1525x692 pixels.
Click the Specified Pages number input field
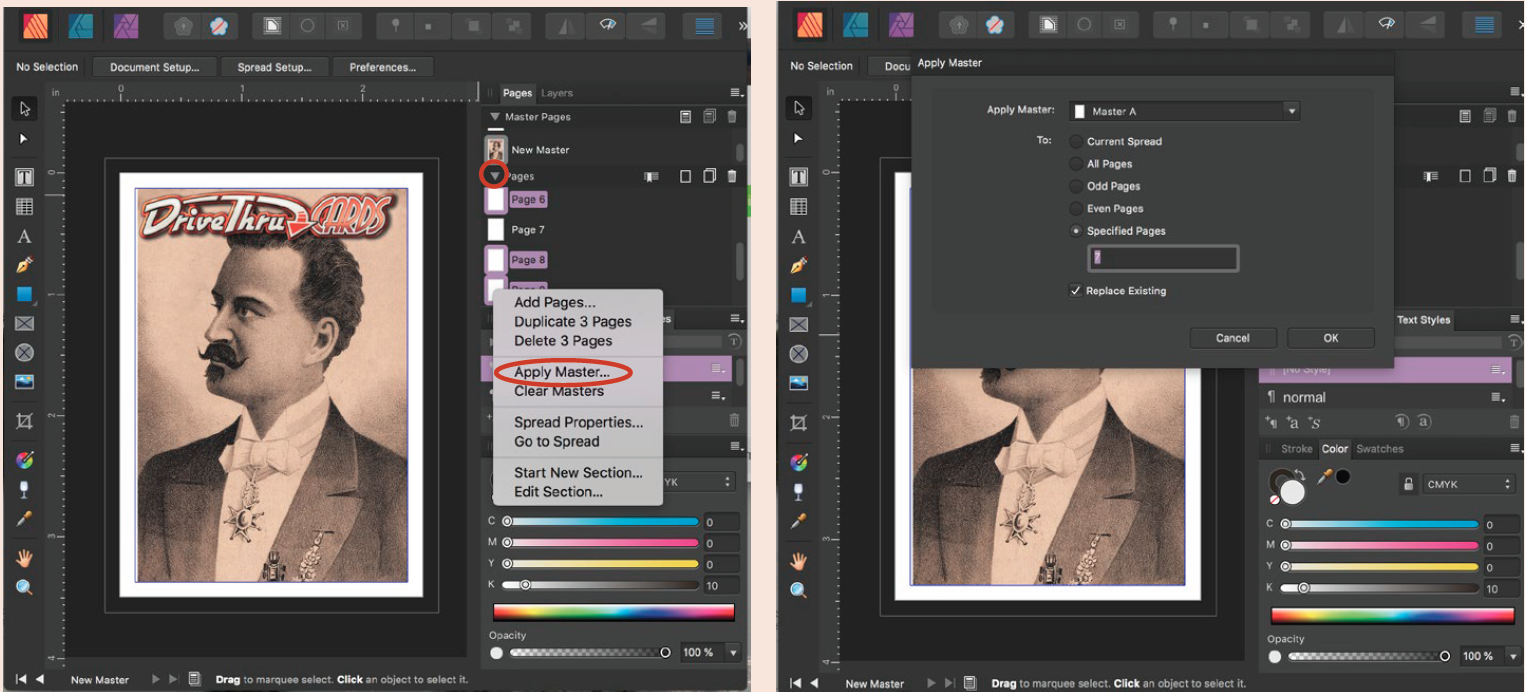click(1162, 258)
